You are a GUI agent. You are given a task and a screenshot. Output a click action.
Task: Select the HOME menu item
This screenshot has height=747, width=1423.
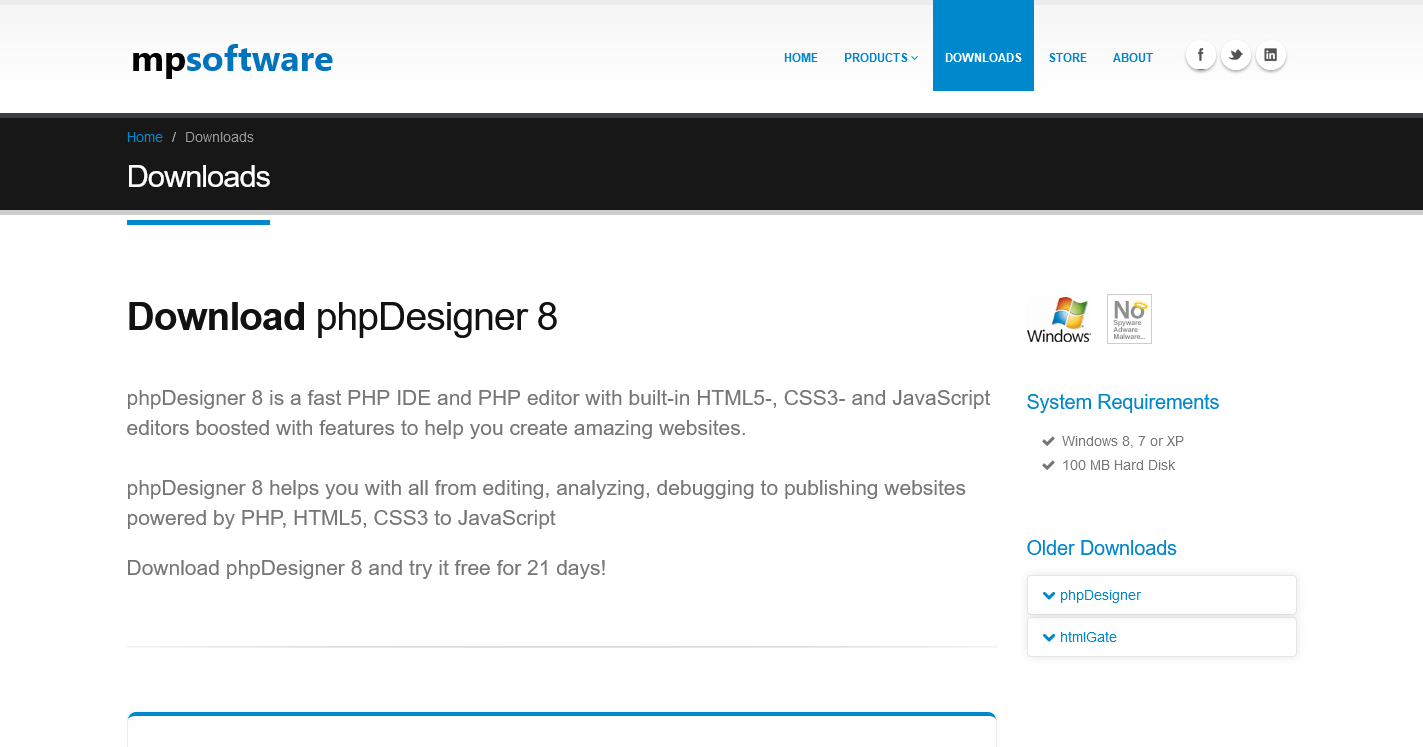point(800,57)
